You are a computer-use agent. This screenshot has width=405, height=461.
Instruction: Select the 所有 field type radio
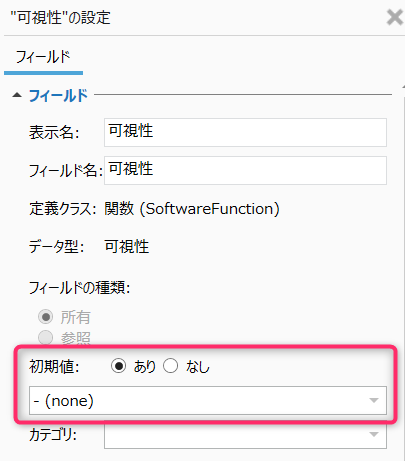pyautogui.click(x=46, y=317)
